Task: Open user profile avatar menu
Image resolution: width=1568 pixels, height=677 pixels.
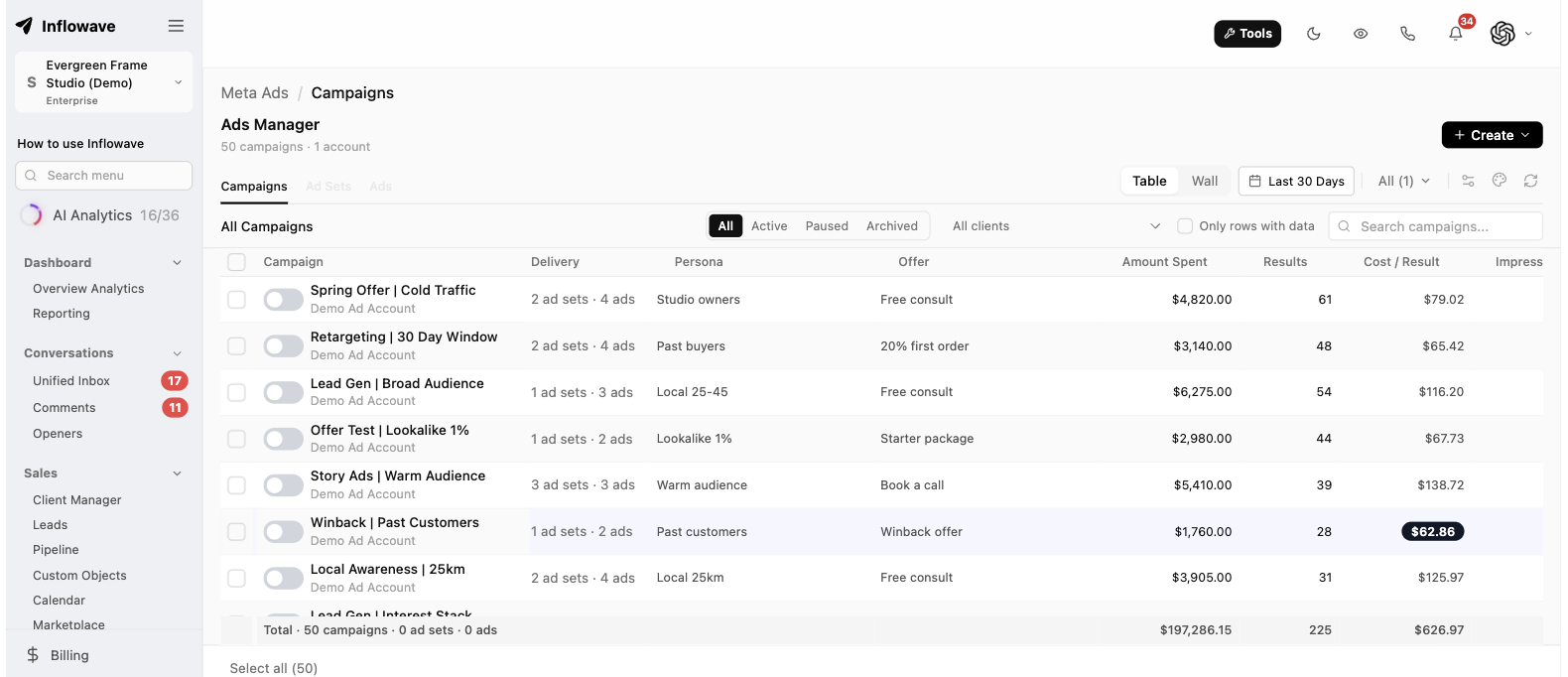Action: 1503,34
